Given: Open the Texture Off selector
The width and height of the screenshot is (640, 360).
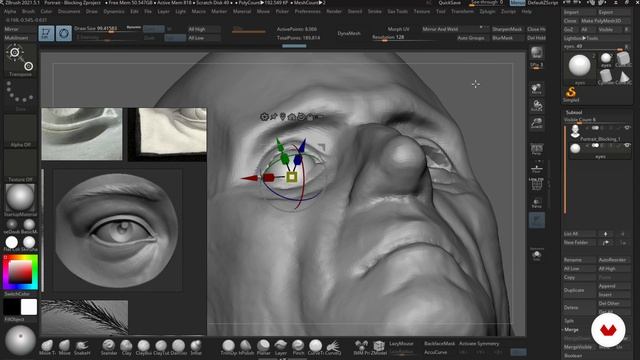Looking at the screenshot, I should pyautogui.click(x=20, y=166).
